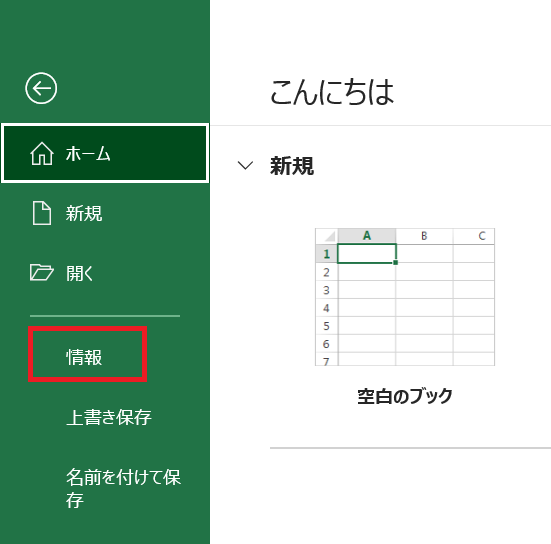Click column B header in workbook preview
This screenshot has height=544, width=551.
click(x=424, y=236)
